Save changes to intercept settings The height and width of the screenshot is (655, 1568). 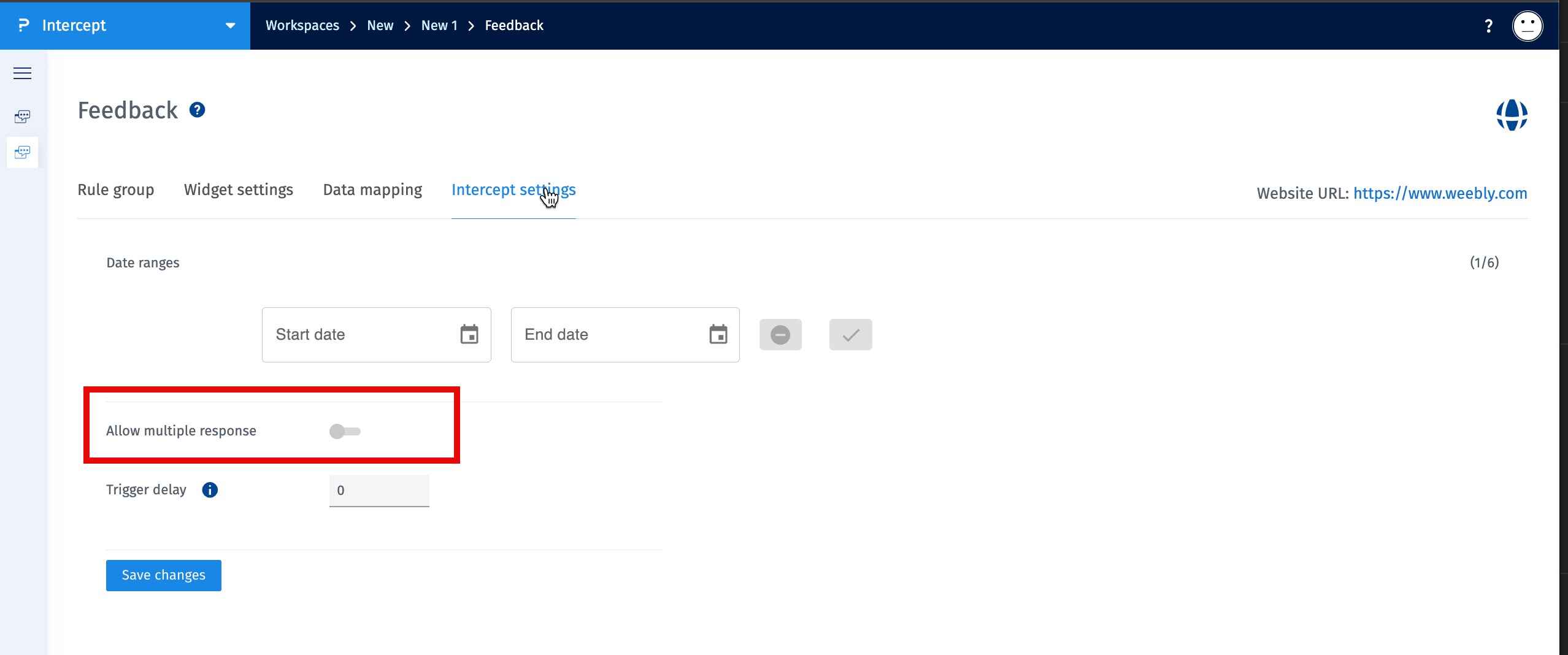pyautogui.click(x=164, y=575)
